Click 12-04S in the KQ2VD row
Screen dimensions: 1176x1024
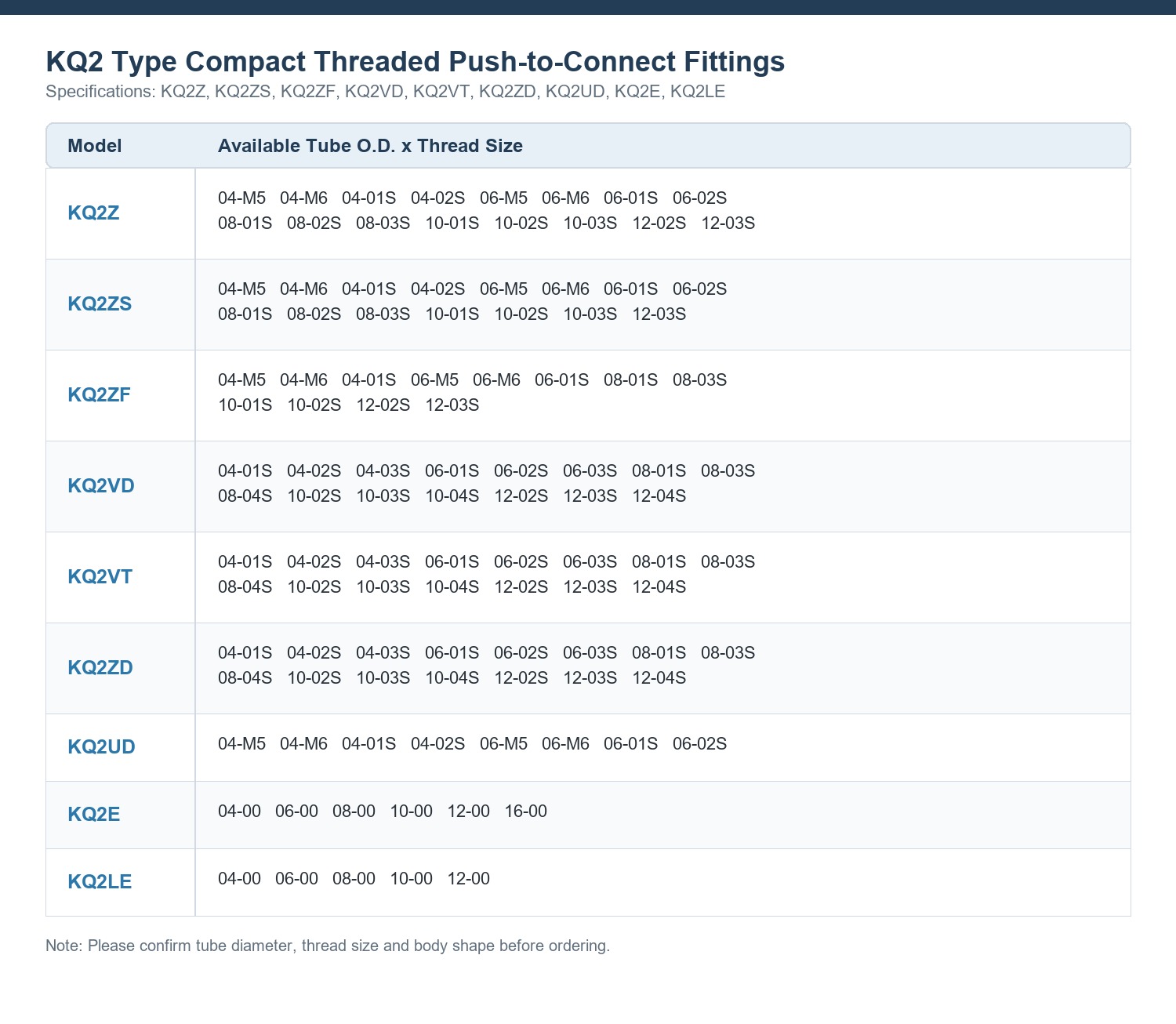(659, 496)
